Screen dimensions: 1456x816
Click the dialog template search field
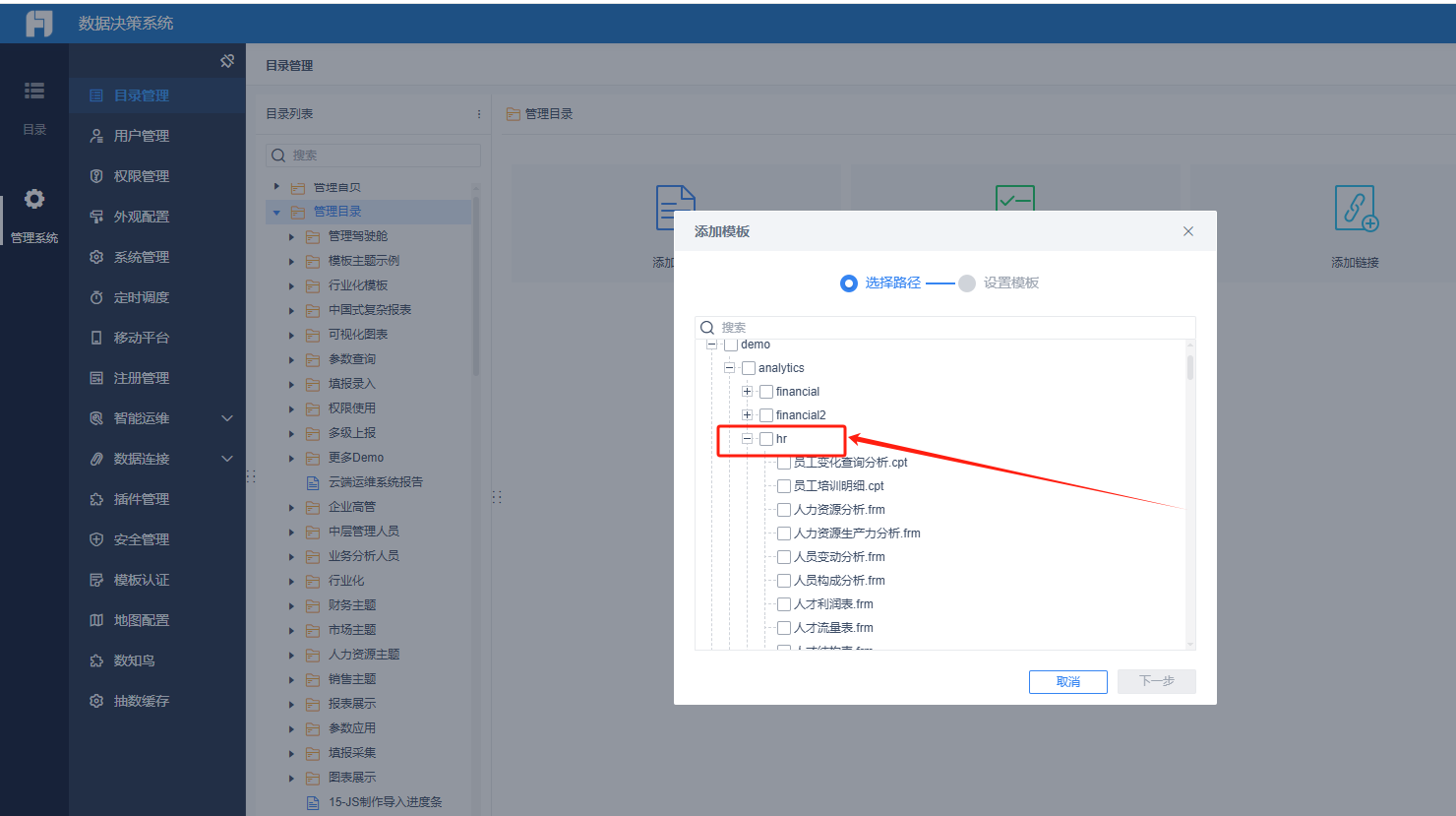tap(945, 328)
